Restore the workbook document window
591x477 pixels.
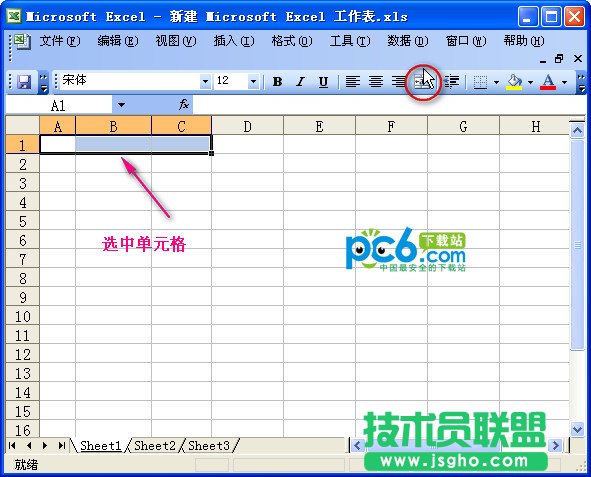(559, 59)
